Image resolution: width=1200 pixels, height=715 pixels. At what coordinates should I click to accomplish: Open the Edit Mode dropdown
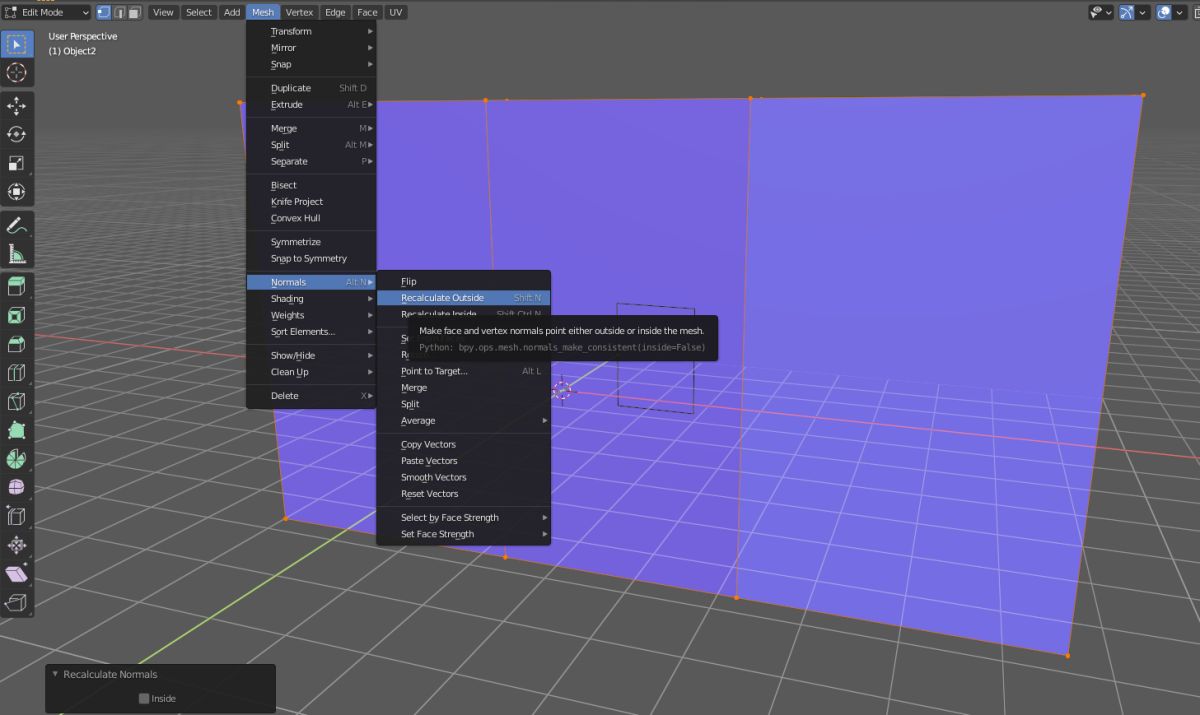click(47, 12)
